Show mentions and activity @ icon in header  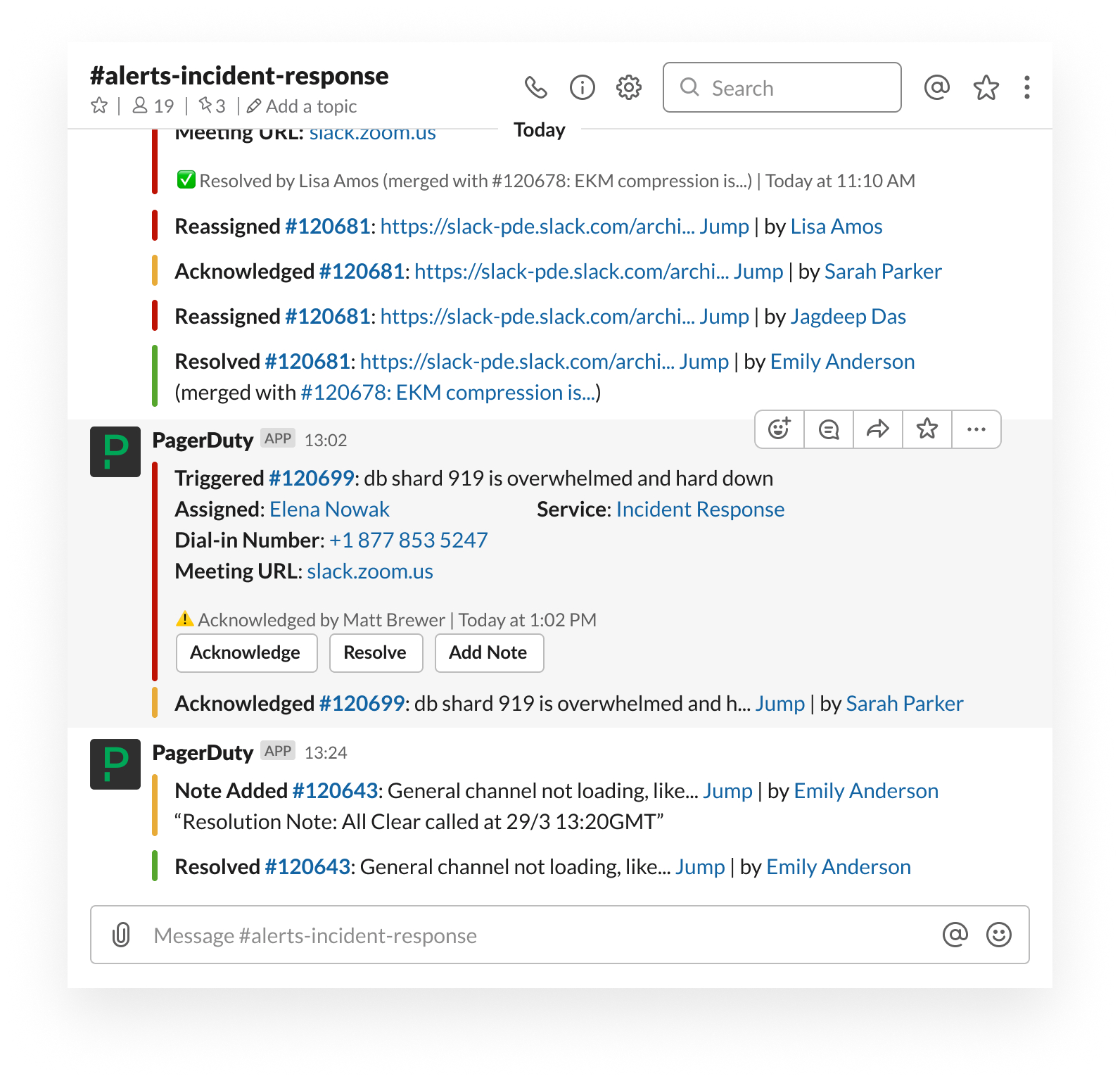936,87
